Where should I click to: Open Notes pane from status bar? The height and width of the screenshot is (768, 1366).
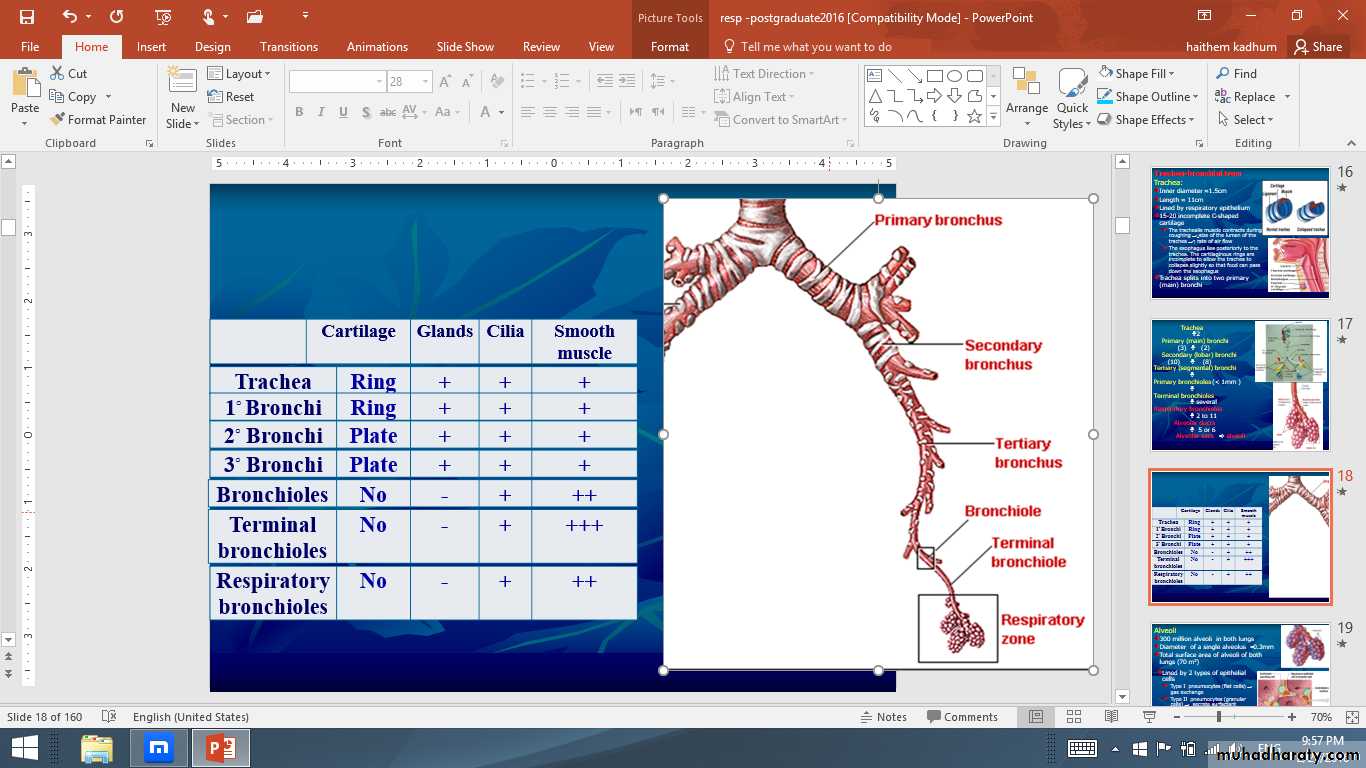pos(883,717)
